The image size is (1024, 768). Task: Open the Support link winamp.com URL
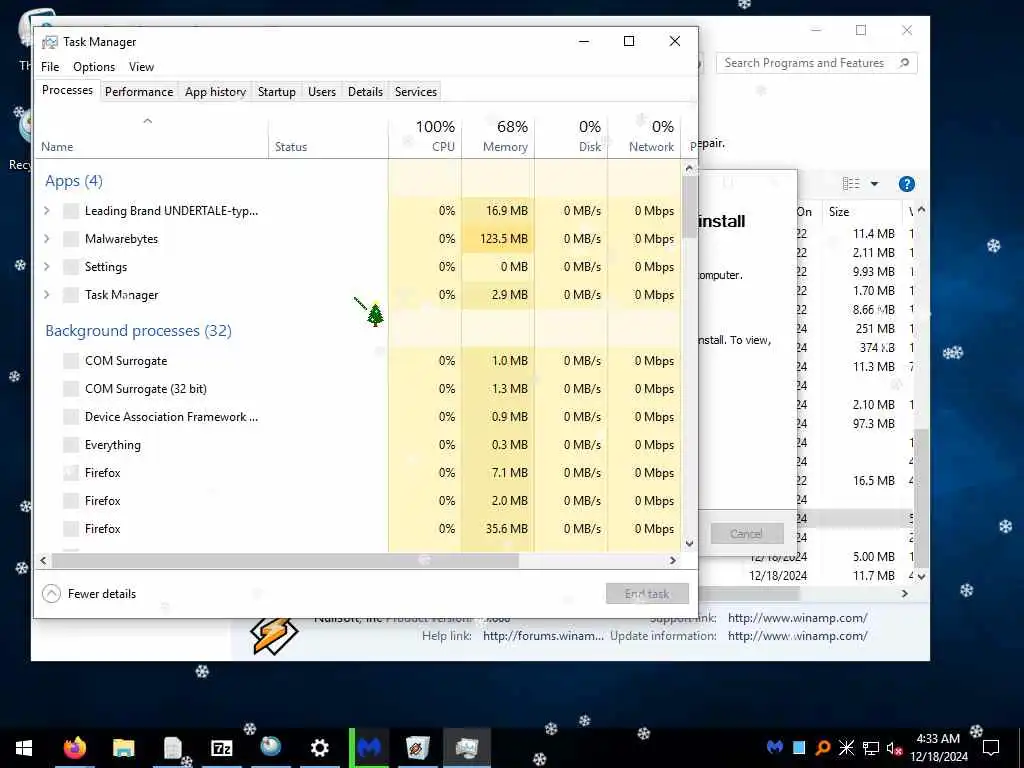[797, 618]
